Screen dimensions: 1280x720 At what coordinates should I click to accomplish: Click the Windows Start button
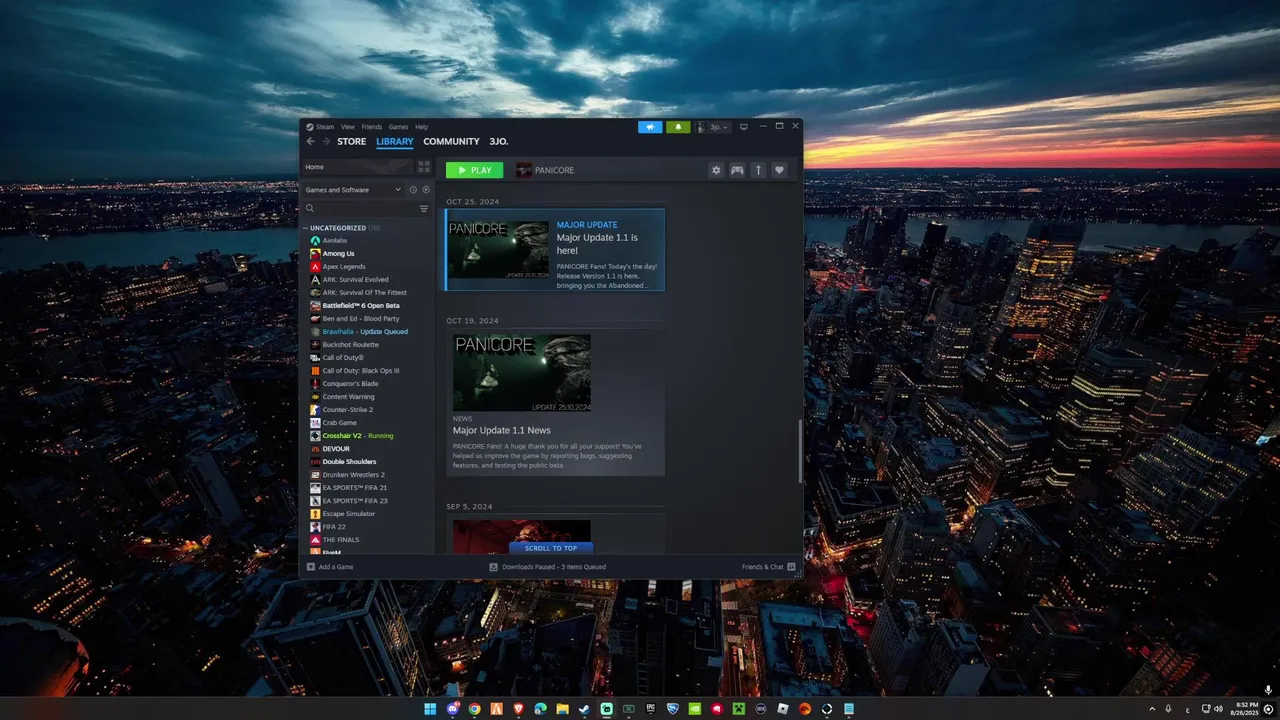point(430,709)
